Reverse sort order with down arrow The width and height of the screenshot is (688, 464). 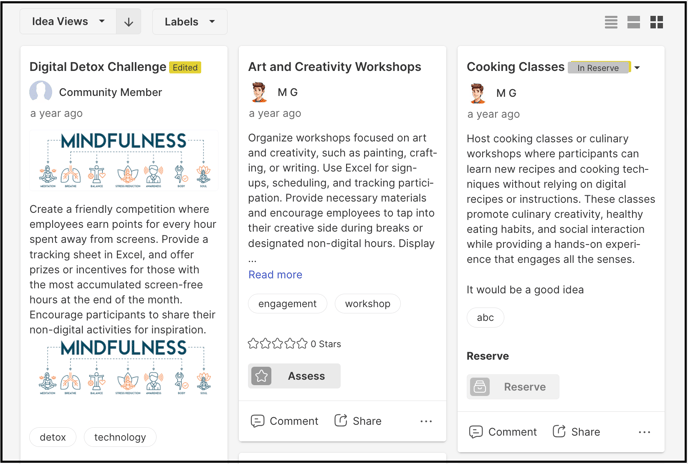click(129, 22)
